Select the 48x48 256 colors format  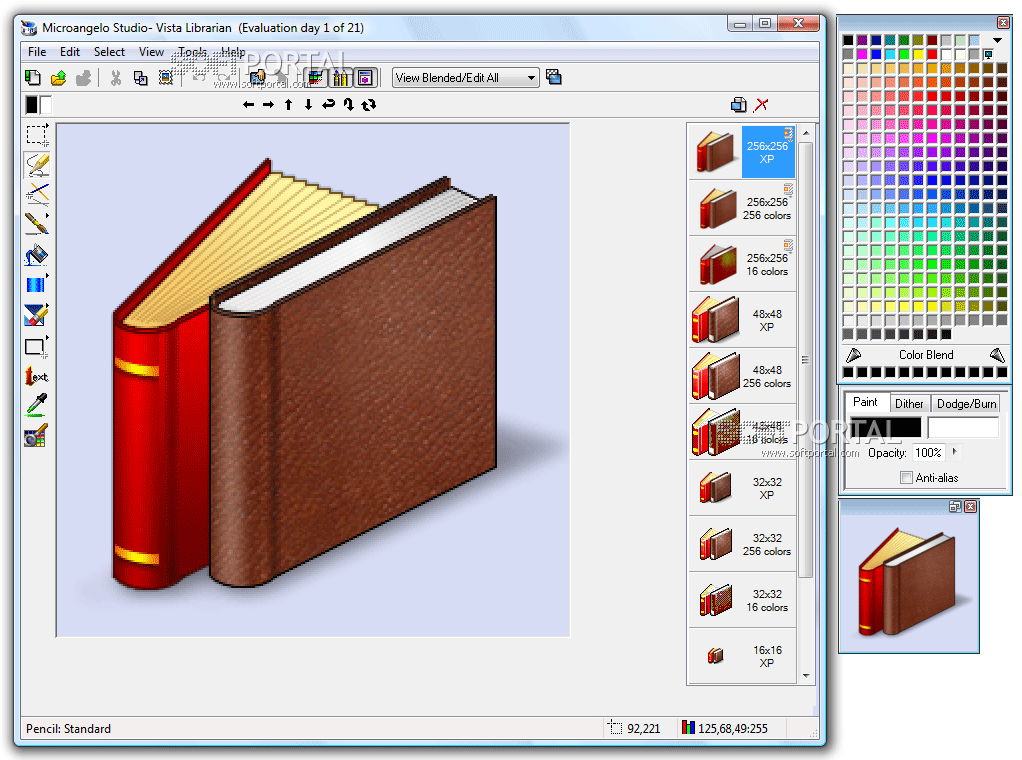click(x=742, y=376)
